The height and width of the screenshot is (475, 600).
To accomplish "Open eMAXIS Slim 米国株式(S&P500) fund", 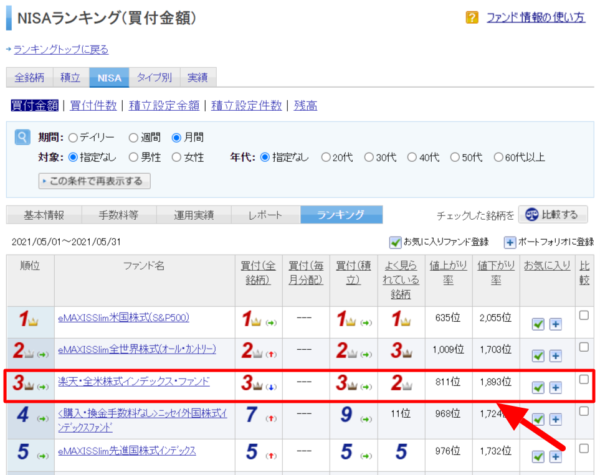I will pos(124,318).
